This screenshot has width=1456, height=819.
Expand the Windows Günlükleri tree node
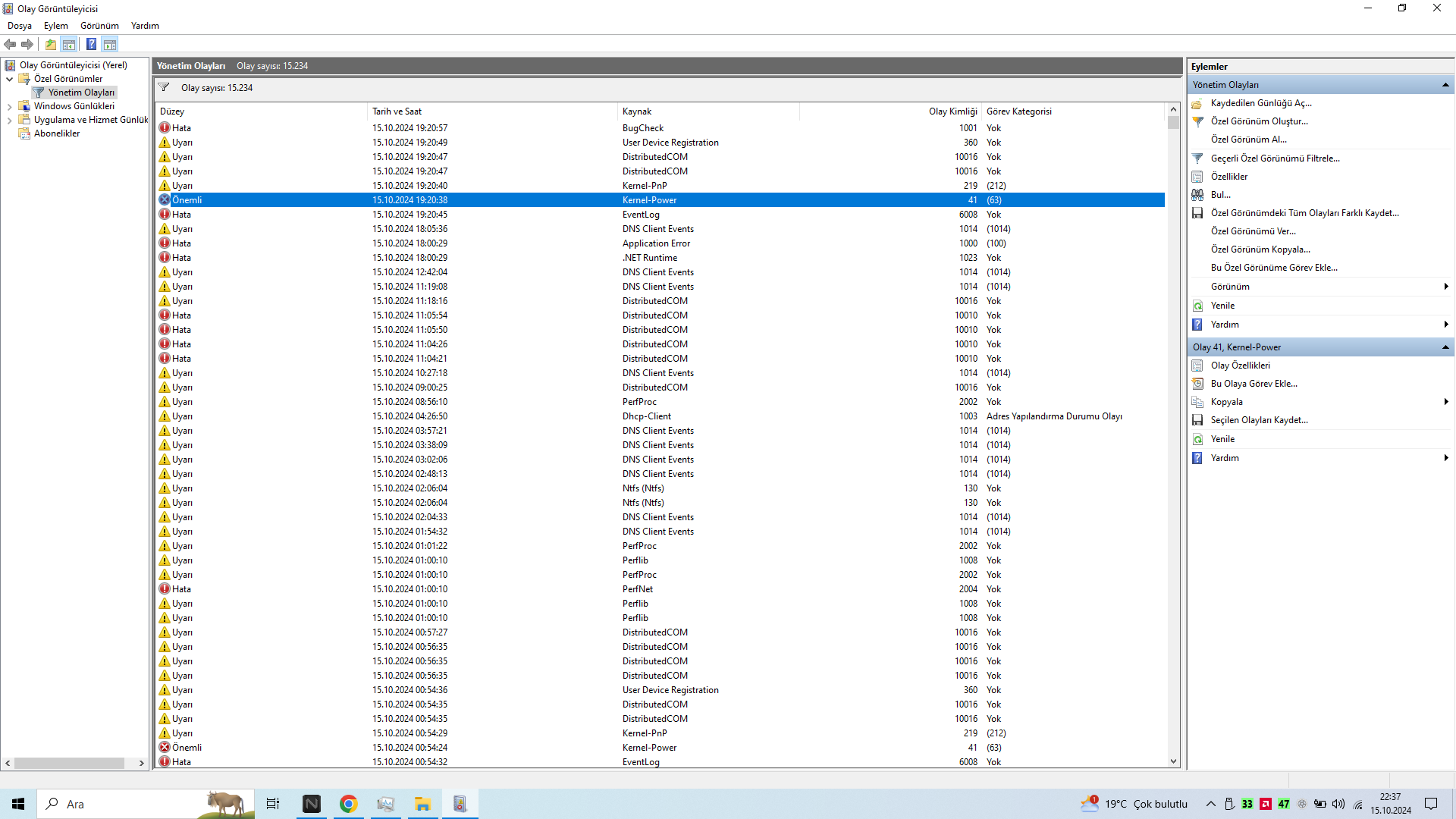click(x=9, y=107)
